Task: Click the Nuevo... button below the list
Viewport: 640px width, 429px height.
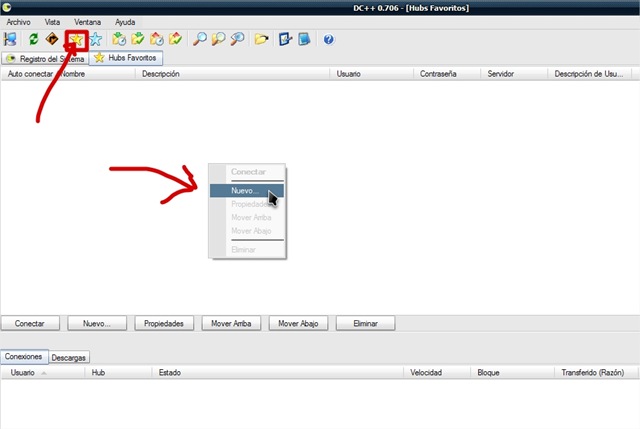Action: tap(97, 323)
